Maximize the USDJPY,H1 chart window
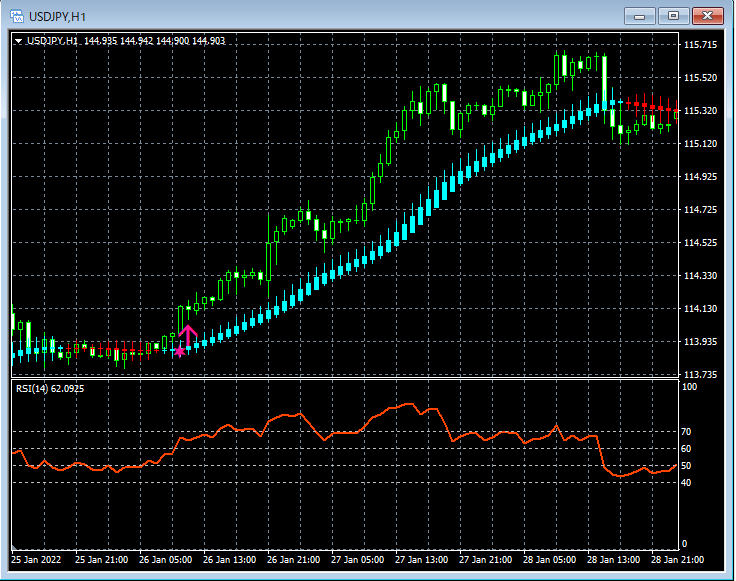This screenshot has width=736, height=581. coord(673,16)
